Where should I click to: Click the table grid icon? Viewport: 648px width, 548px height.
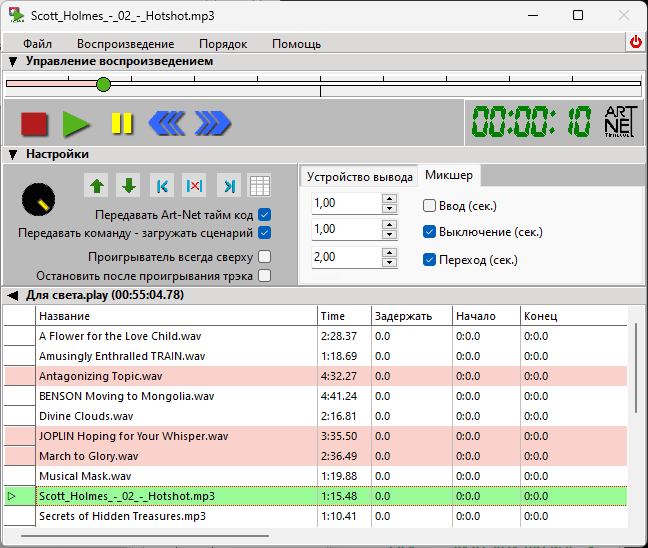tap(260, 186)
